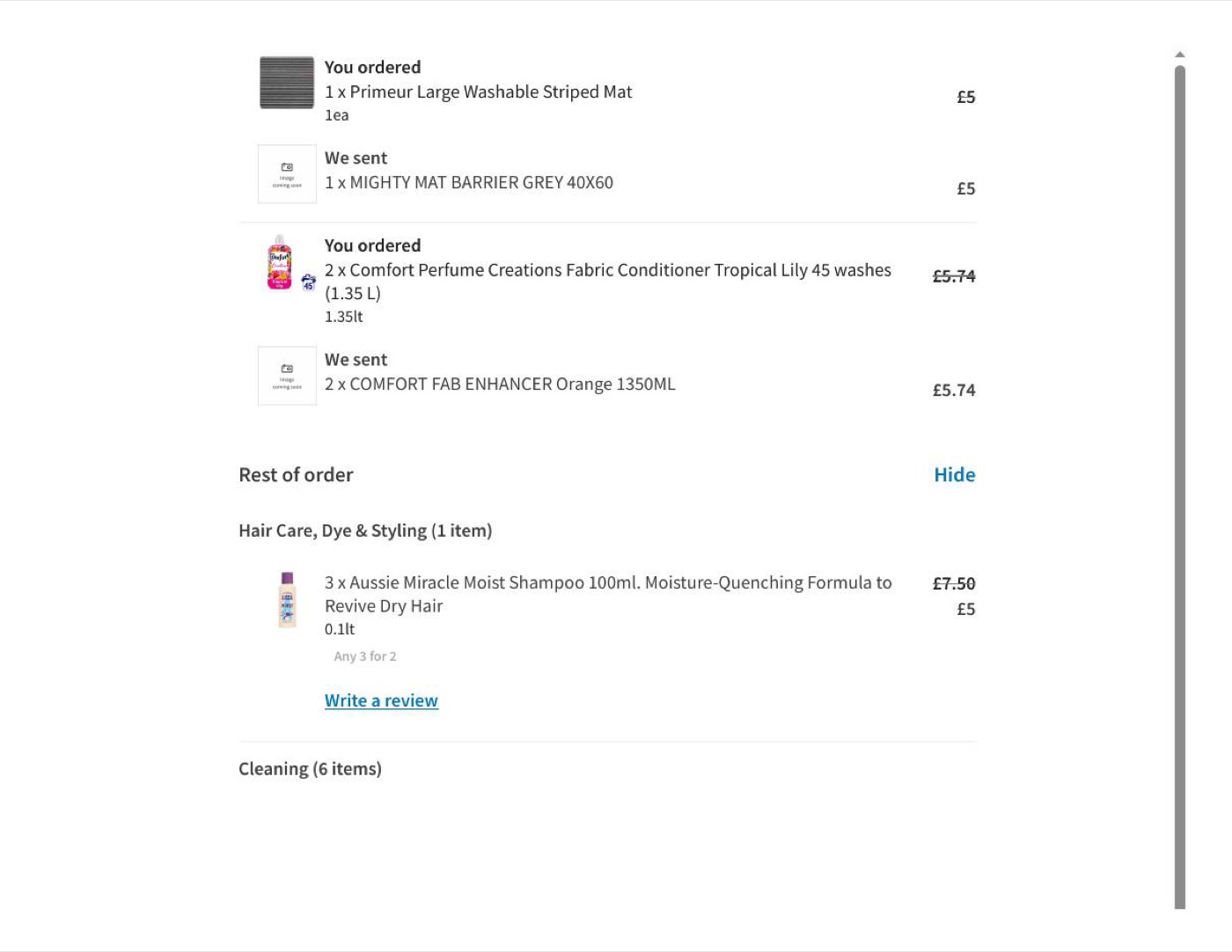This screenshot has height=952, width=1232.
Task: Click the Comfort Fab Enhancer placeholder image
Action: (287, 376)
